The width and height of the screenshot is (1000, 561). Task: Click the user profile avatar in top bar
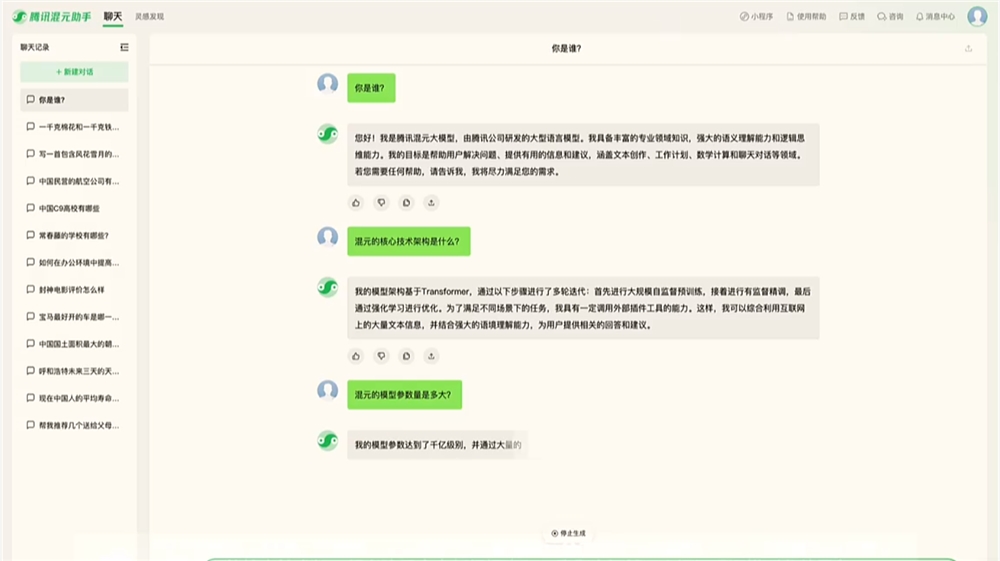point(977,17)
